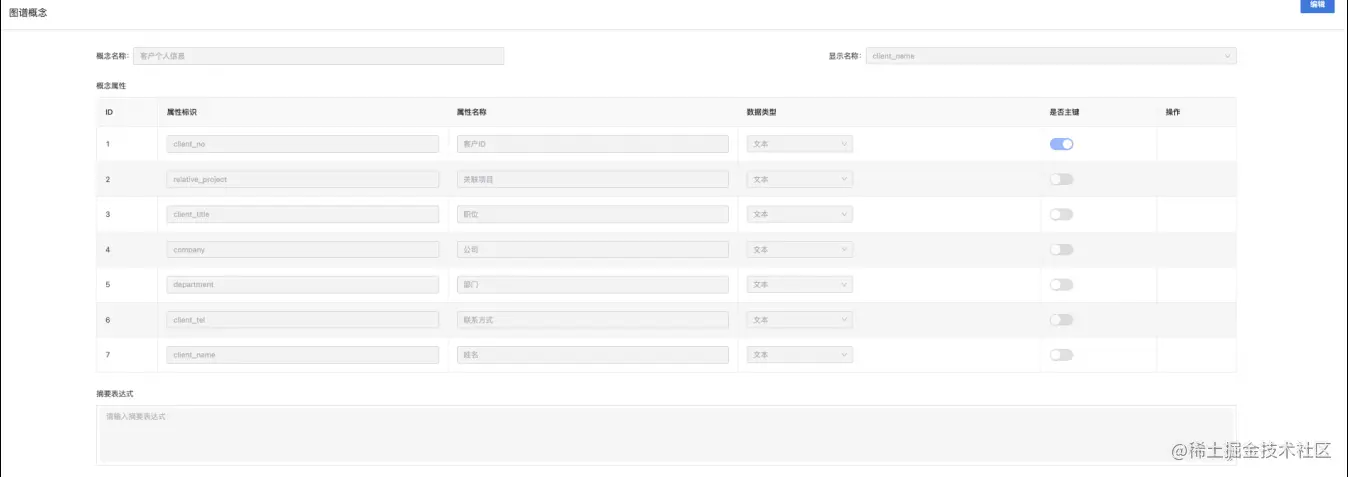Open data type dropdown in department row
Image resolution: width=1348 pixels, height=477 pixels.
[x=800, y=284]
